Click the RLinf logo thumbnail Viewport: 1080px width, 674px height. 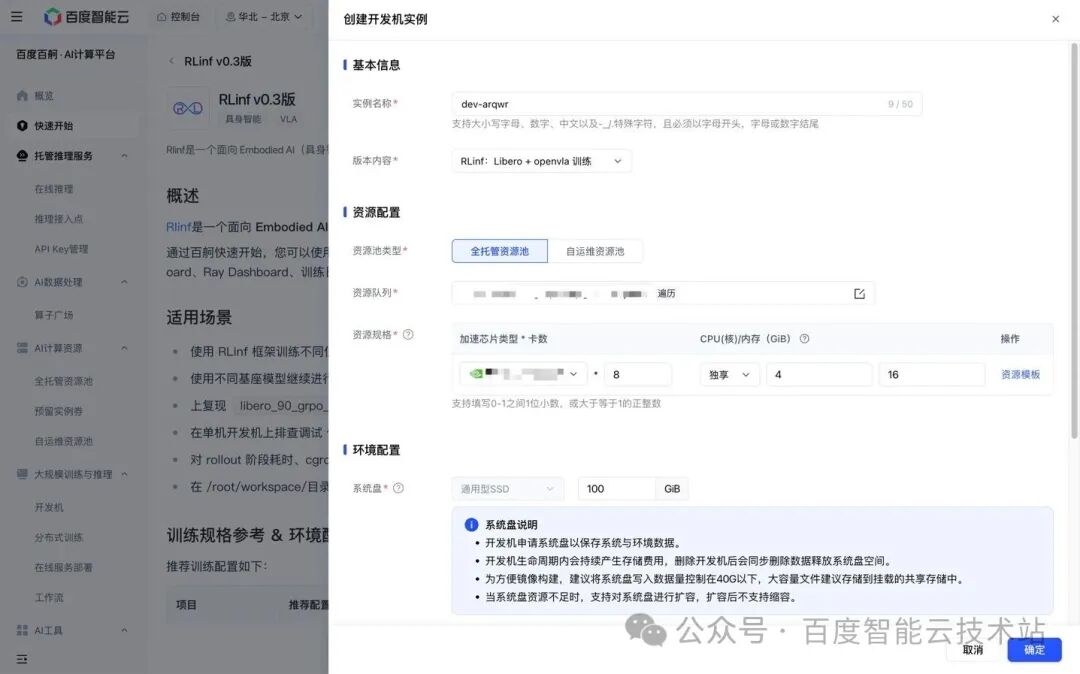[x=187, y=108]
